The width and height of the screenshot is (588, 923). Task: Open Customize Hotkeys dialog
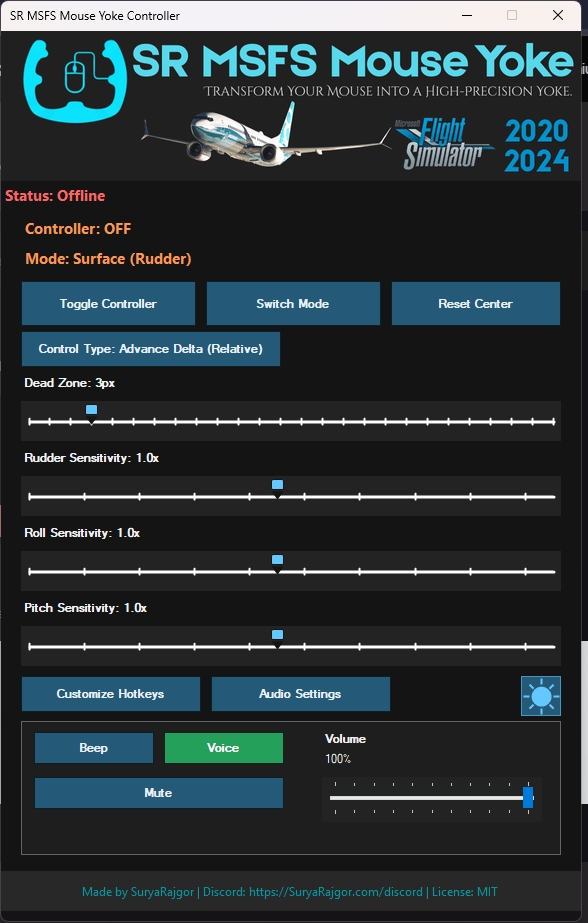click(x=111, y=694)
